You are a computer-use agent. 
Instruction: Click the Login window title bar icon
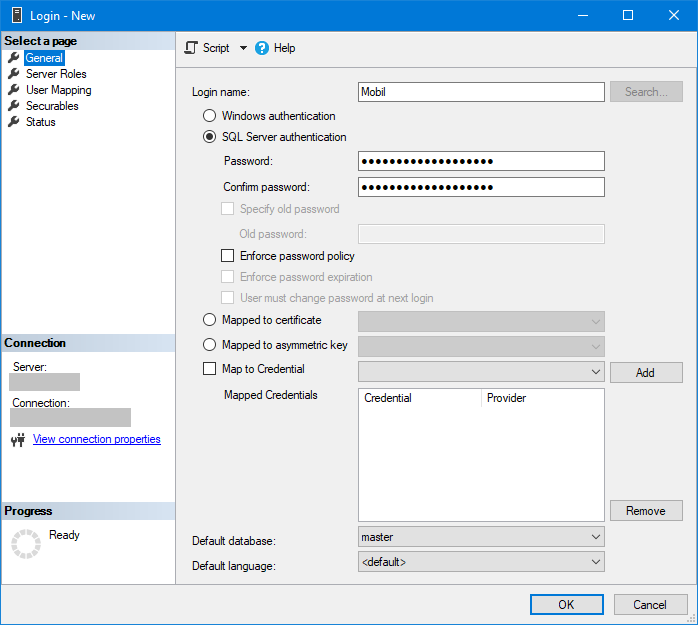(x=15, y=15)
